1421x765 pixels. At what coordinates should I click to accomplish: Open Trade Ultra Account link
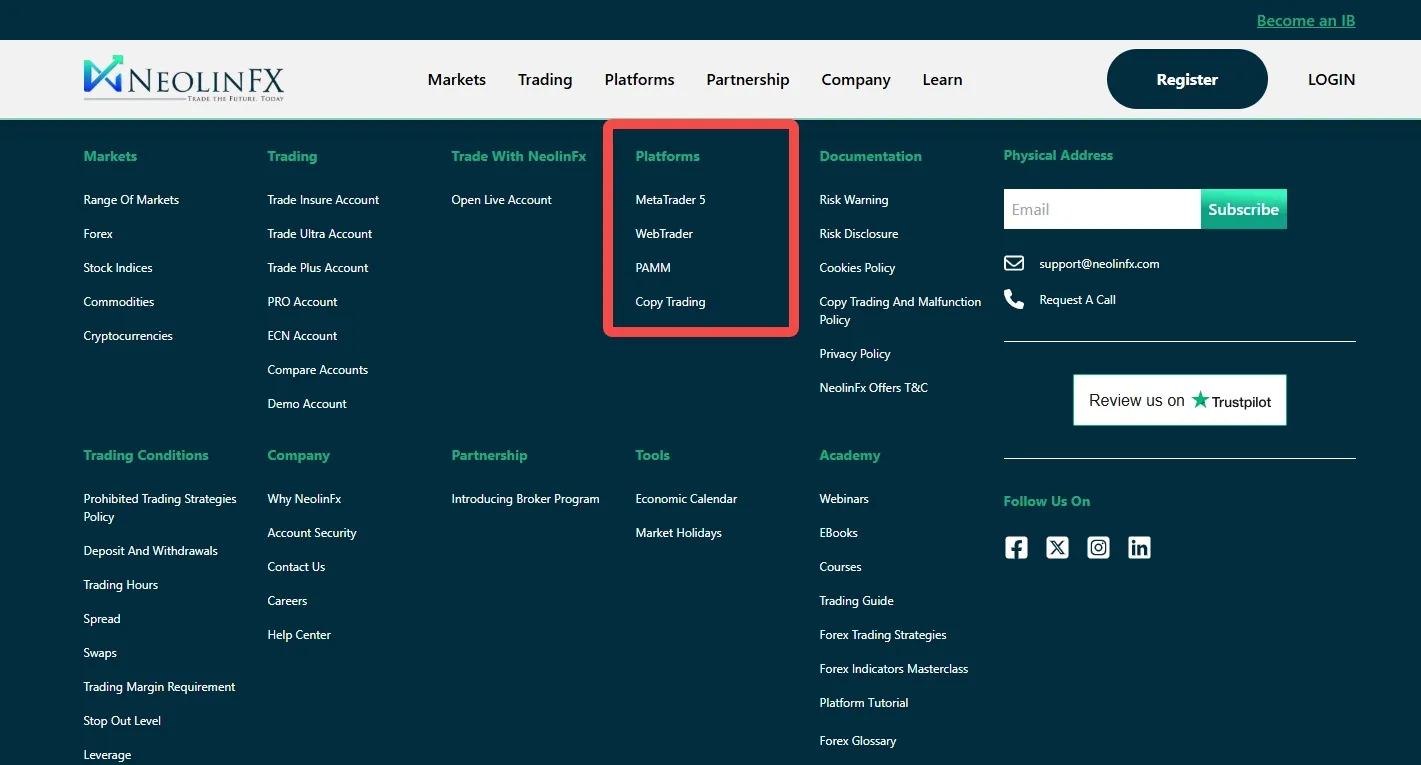pos(319,234)
